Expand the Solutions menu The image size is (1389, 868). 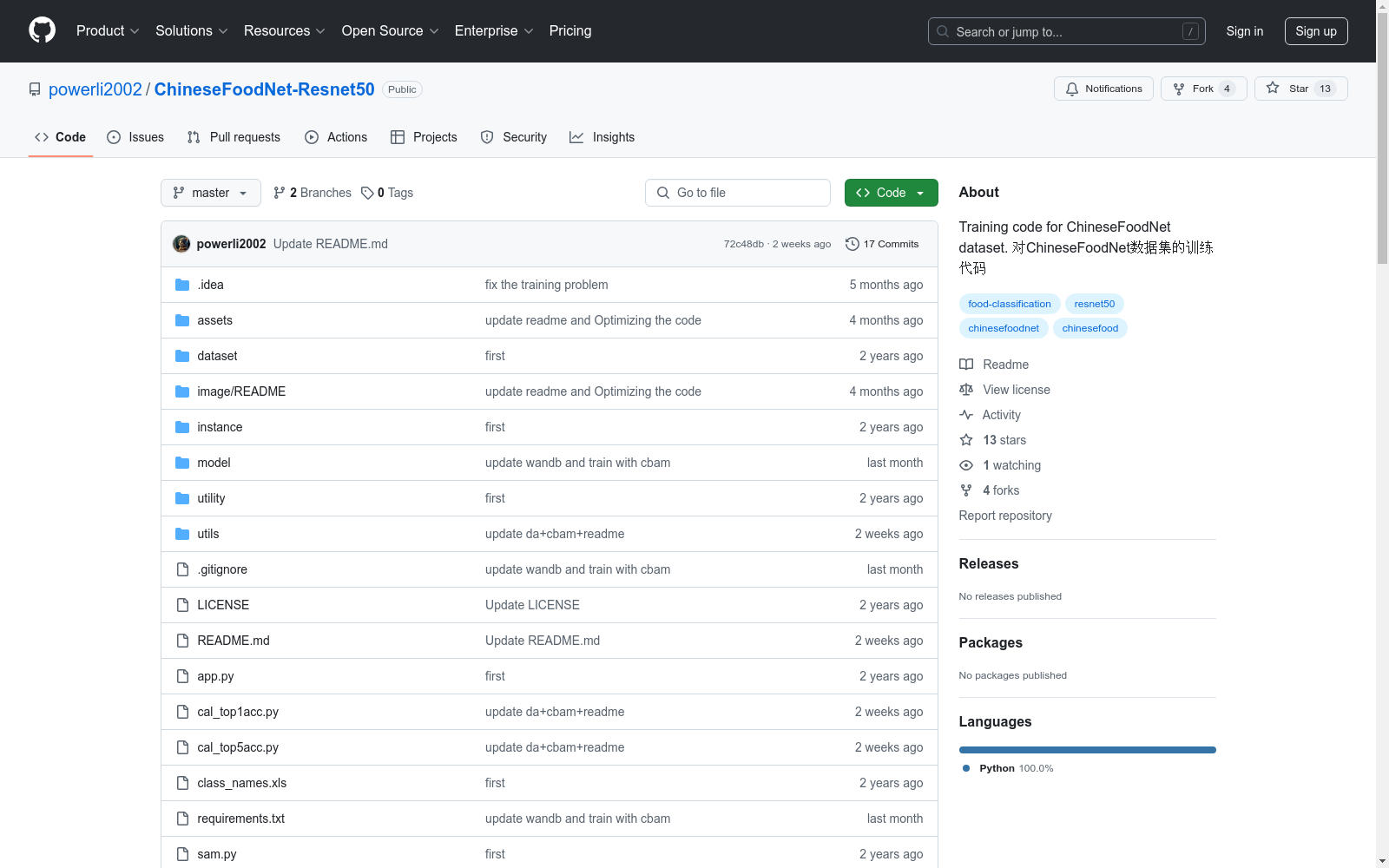pos(192,30)
